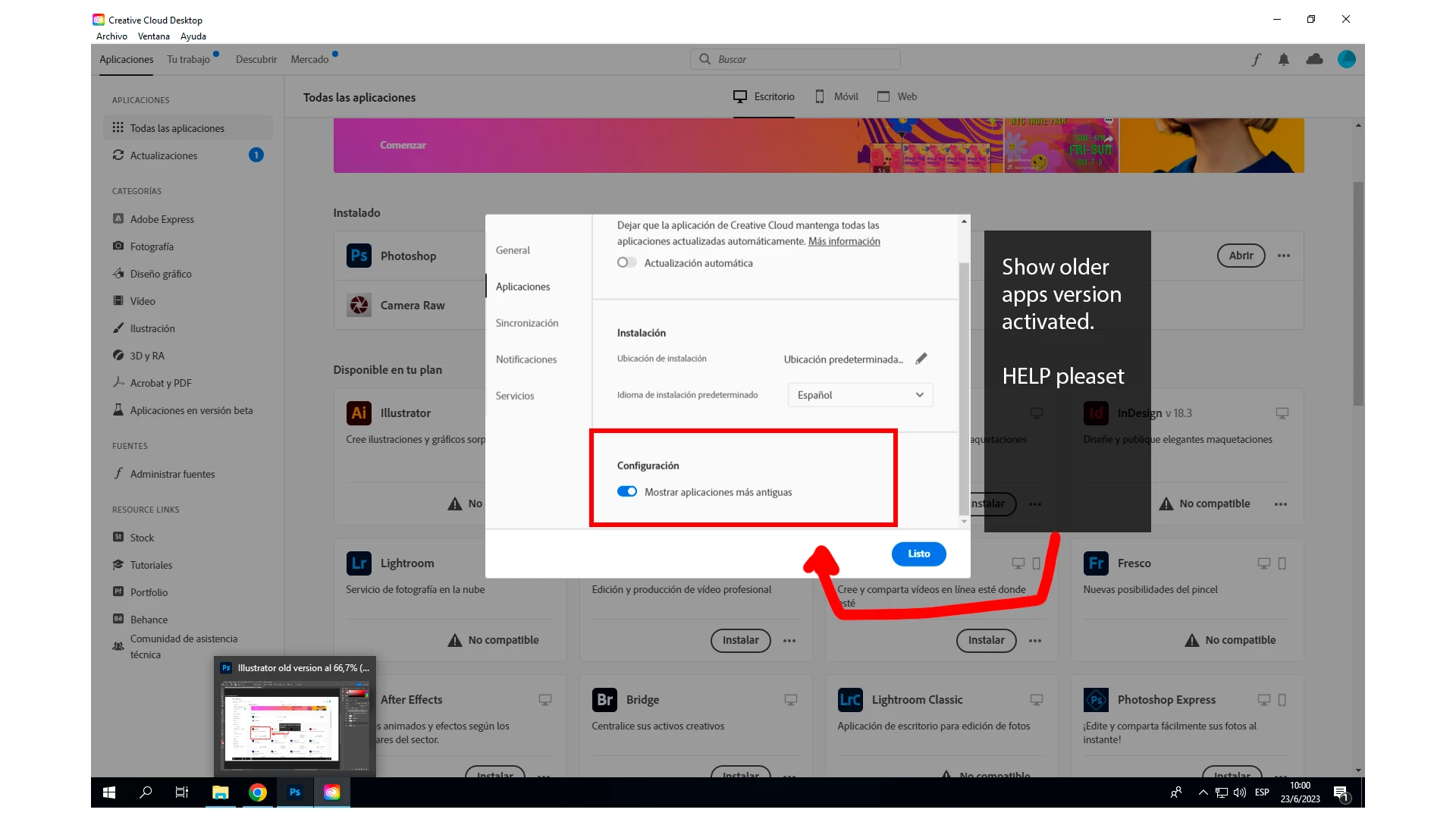Open more options for Photoshop row
The width and height of the screenshot is (1456, 819).
1283,256
